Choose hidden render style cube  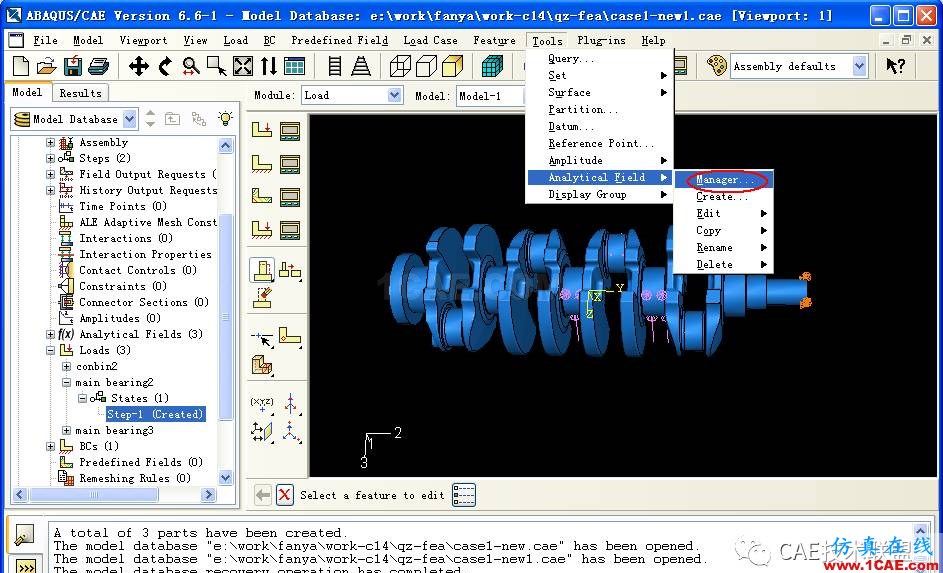(x=426, y=66)
